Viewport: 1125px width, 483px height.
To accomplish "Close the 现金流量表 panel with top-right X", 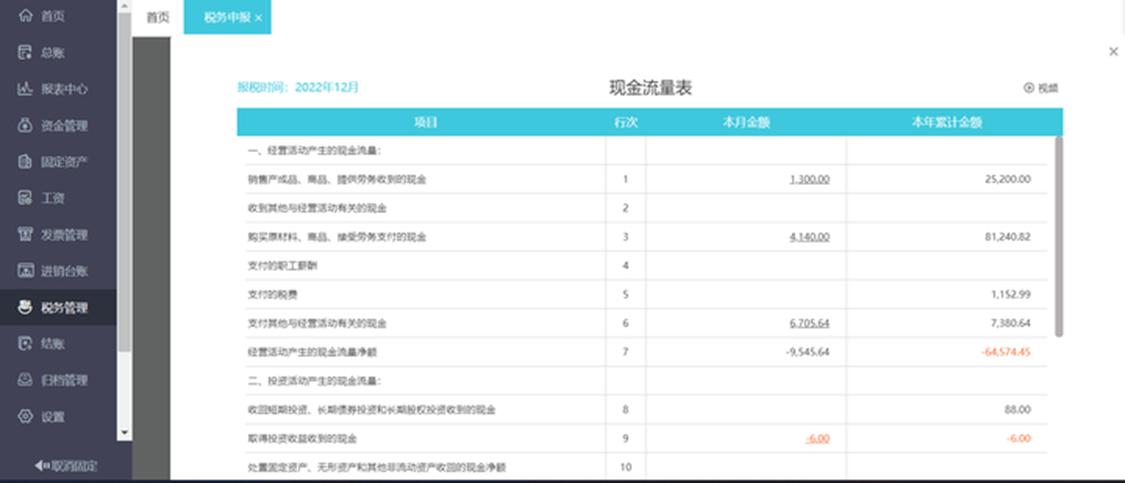I will coord(1114,51).
